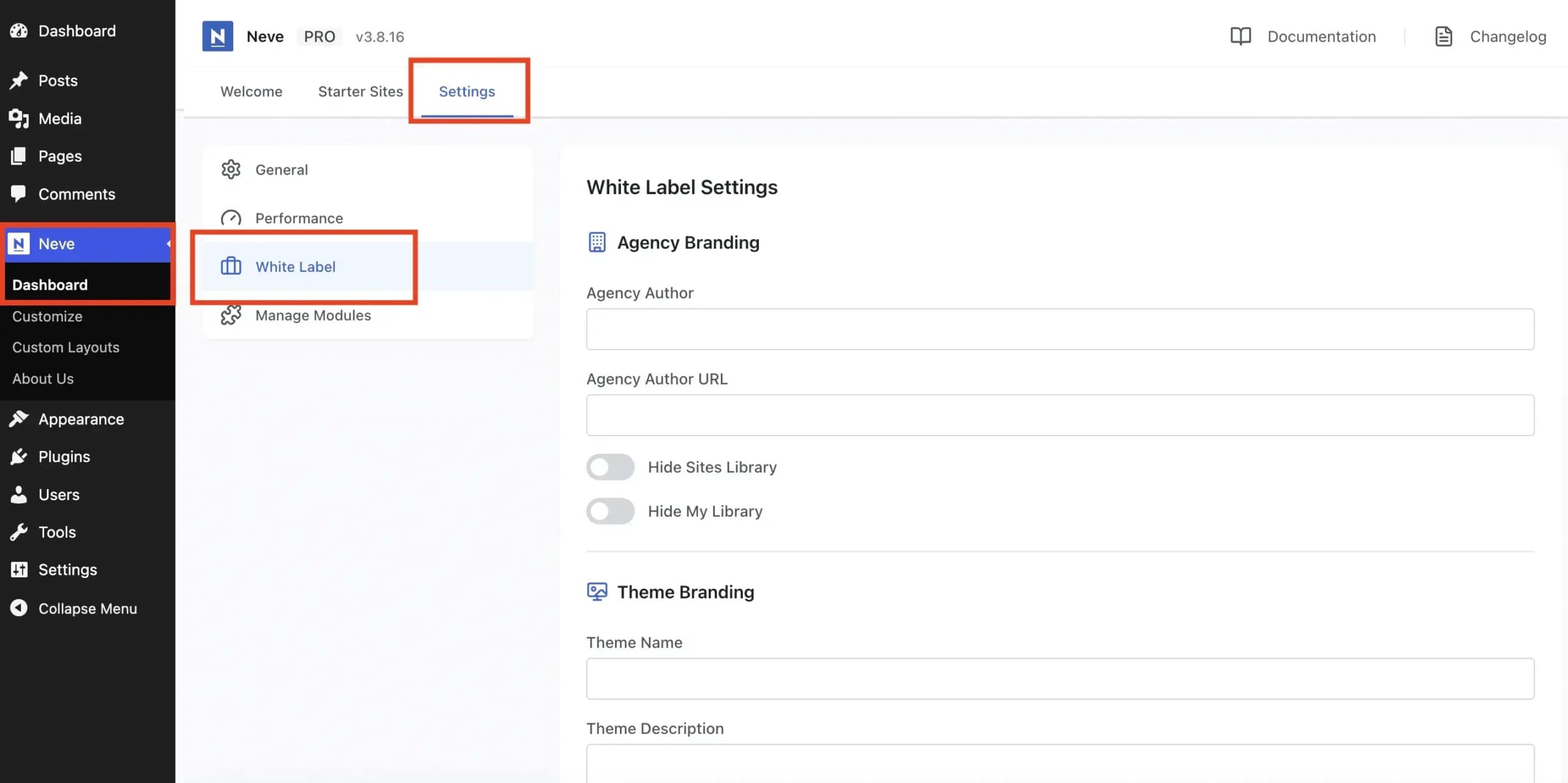The image size is (1568, 783).
Task: Open Performance settings section
Action: tap(367, 218)
